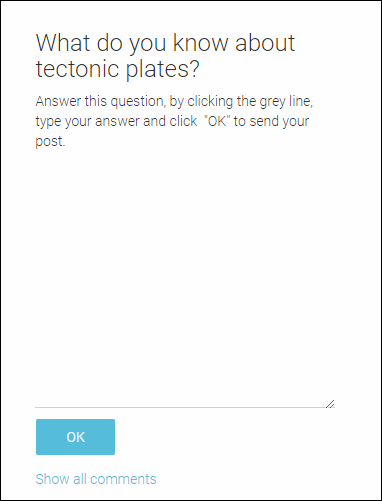This screenshot has width=382, height=501.
Task: Click "What do you know about" heading line
Action: click(x=165, y=43)
